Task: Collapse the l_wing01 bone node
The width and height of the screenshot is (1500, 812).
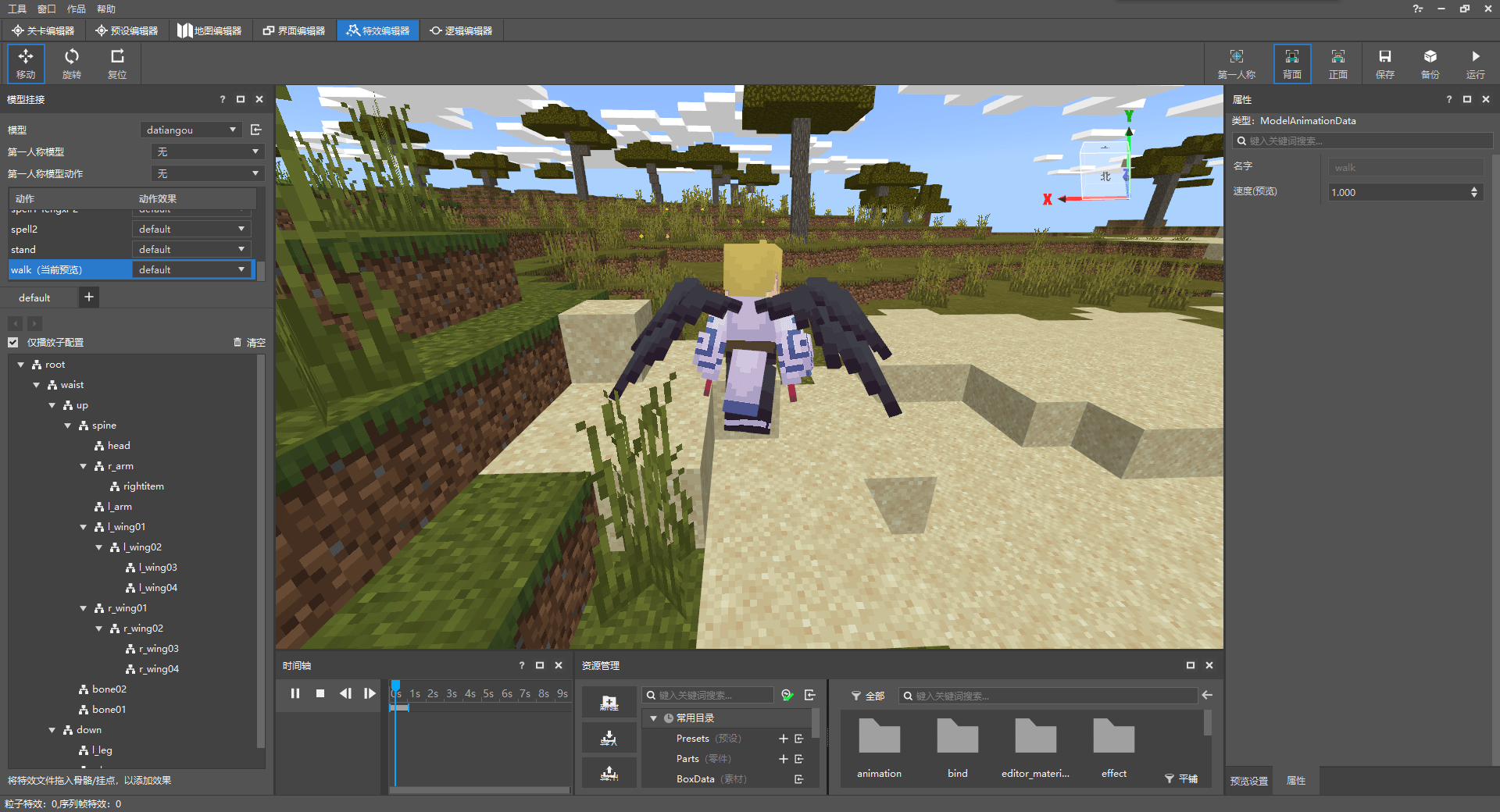Action: 84,527
